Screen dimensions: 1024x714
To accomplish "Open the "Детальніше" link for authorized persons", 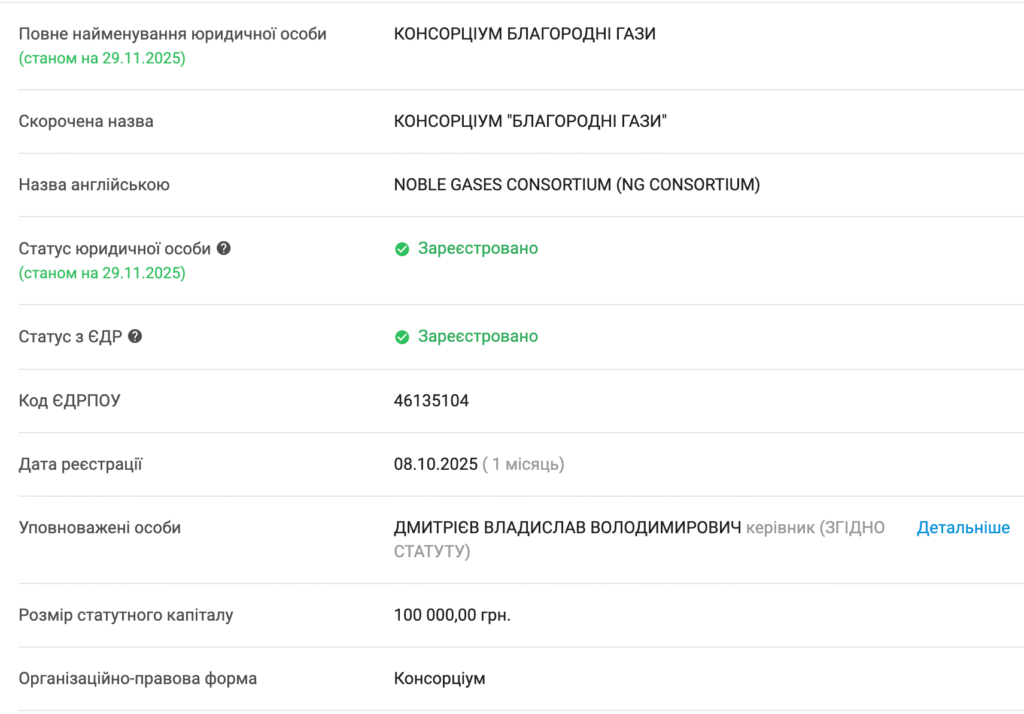I will click(963, 528).
